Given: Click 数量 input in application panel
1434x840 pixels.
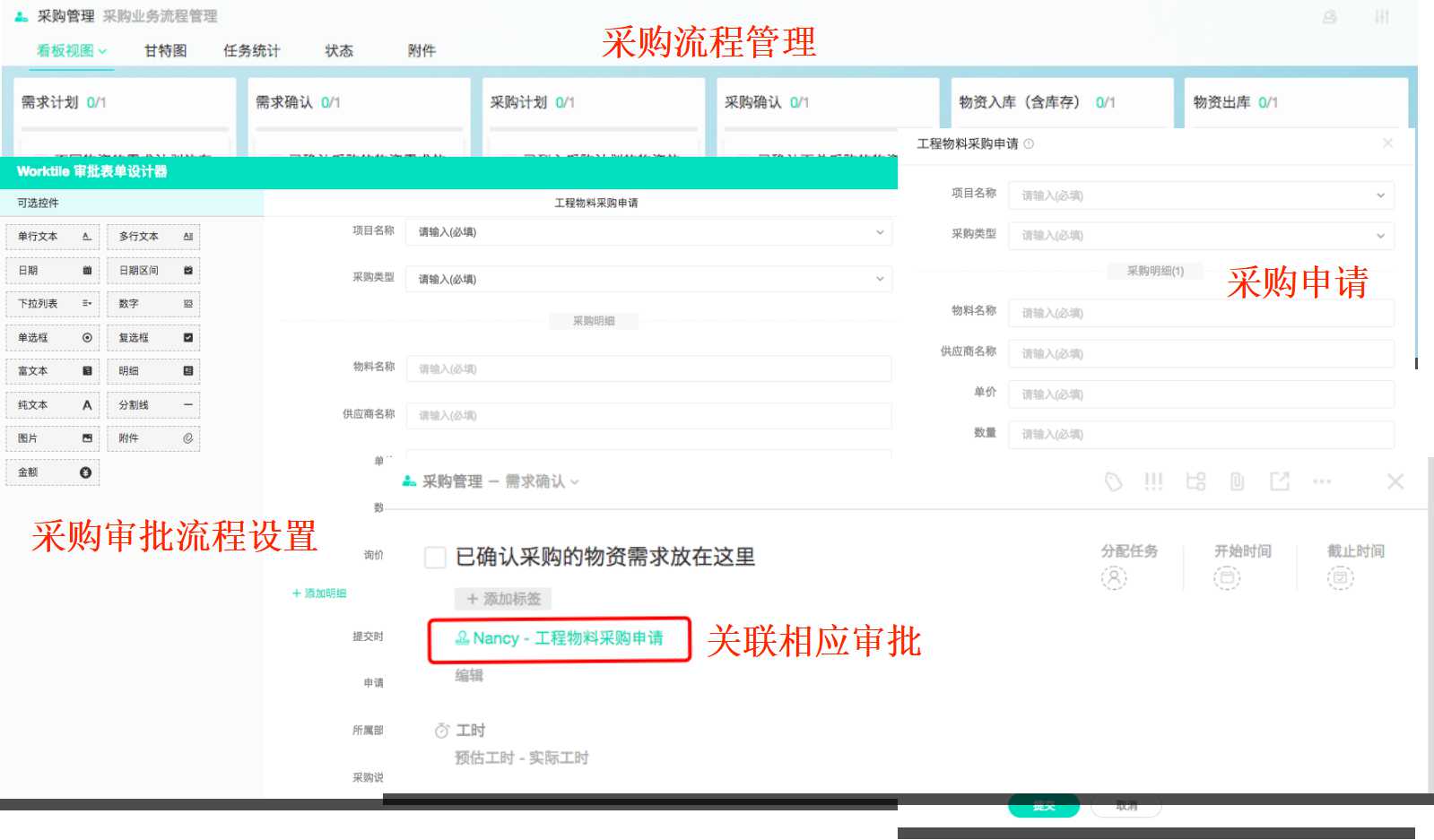Looking at the screenshot, I should [x=1201, y=434].
